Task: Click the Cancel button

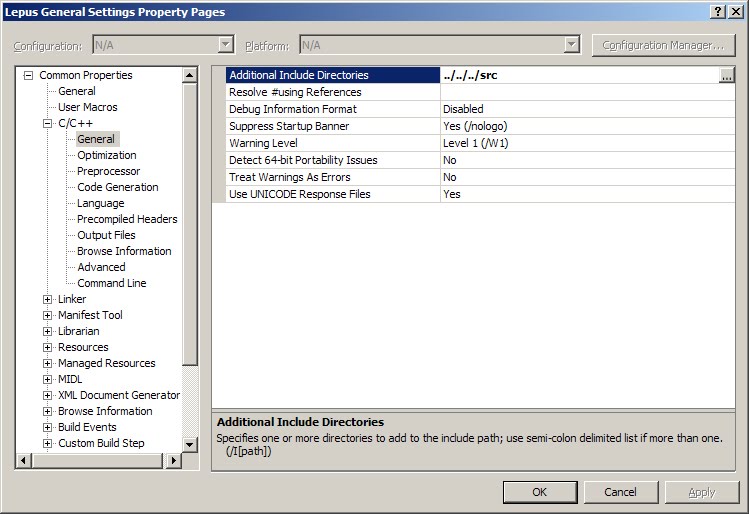Action: pos(621,492)
